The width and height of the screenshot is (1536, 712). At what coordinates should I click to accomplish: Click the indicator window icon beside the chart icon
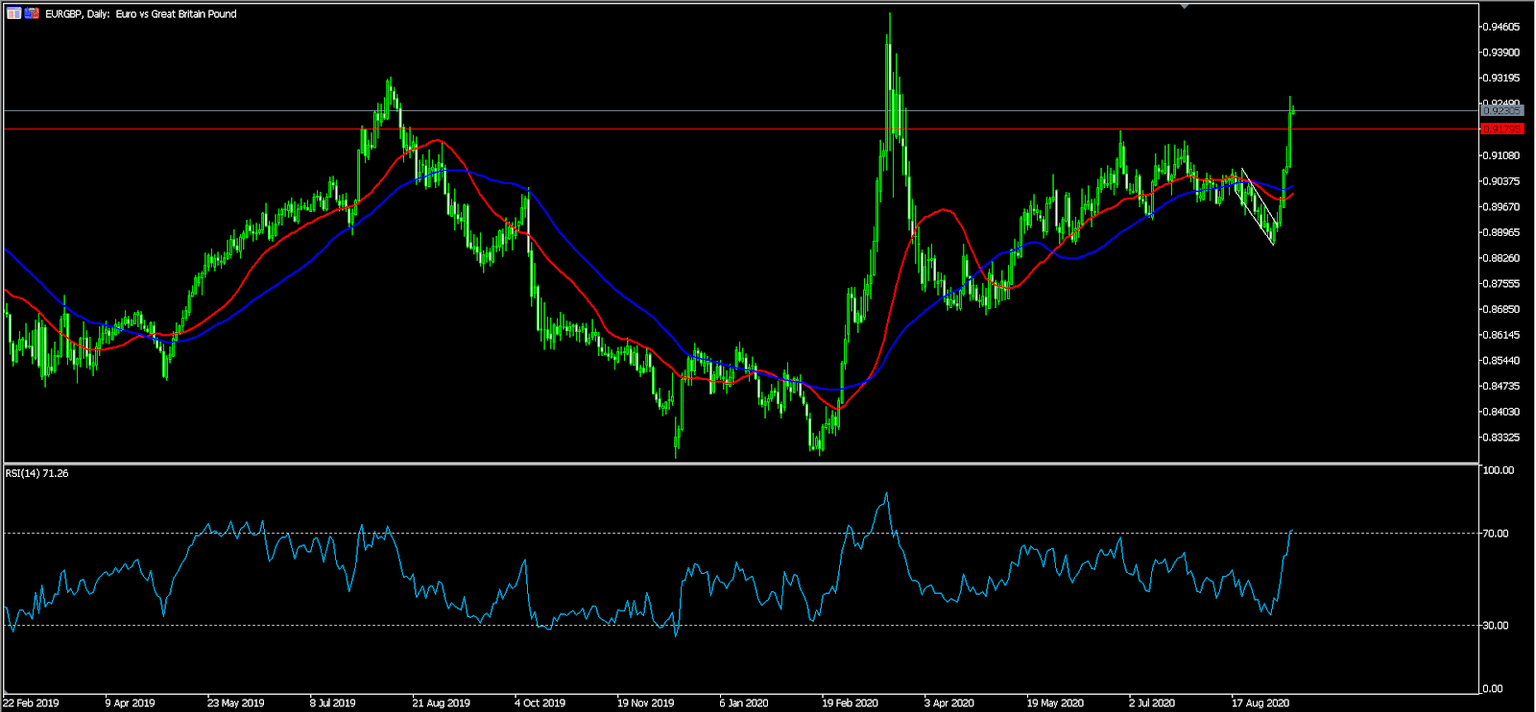[x=31, y=14]
